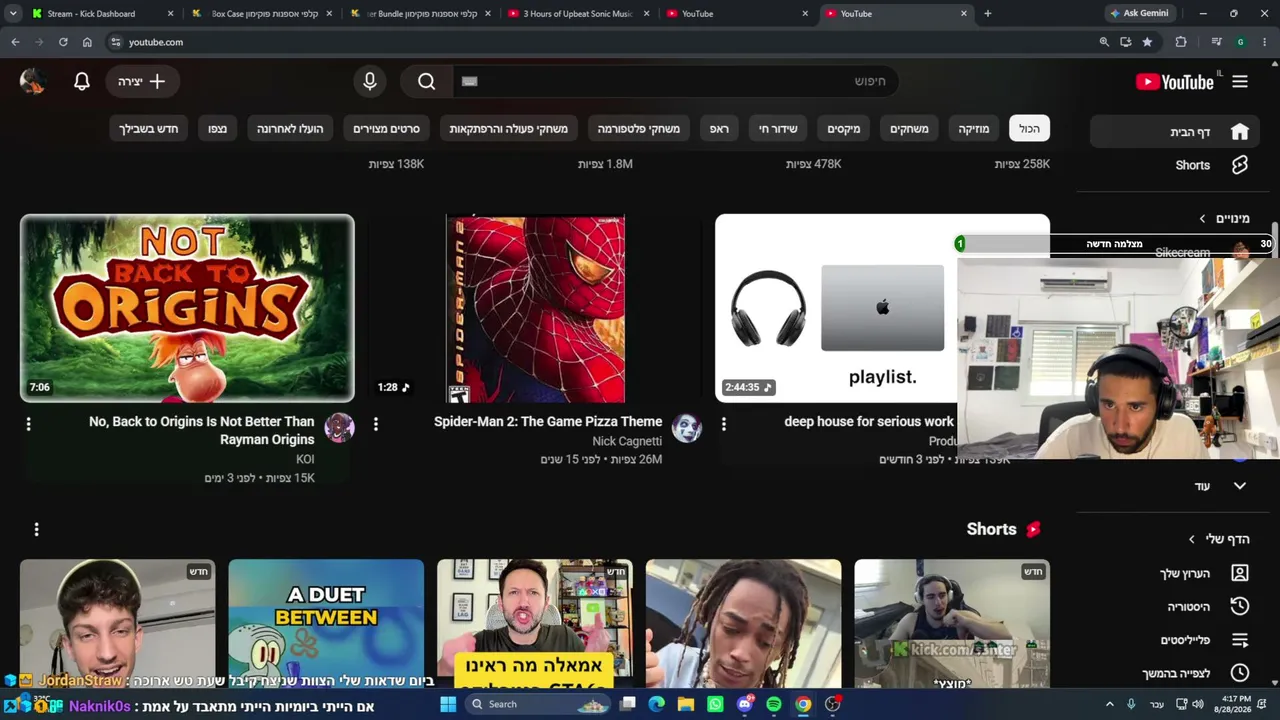The image size is (1280, 720).
Task: Reload the page in Chrome
Action: [x=63, y=42]
